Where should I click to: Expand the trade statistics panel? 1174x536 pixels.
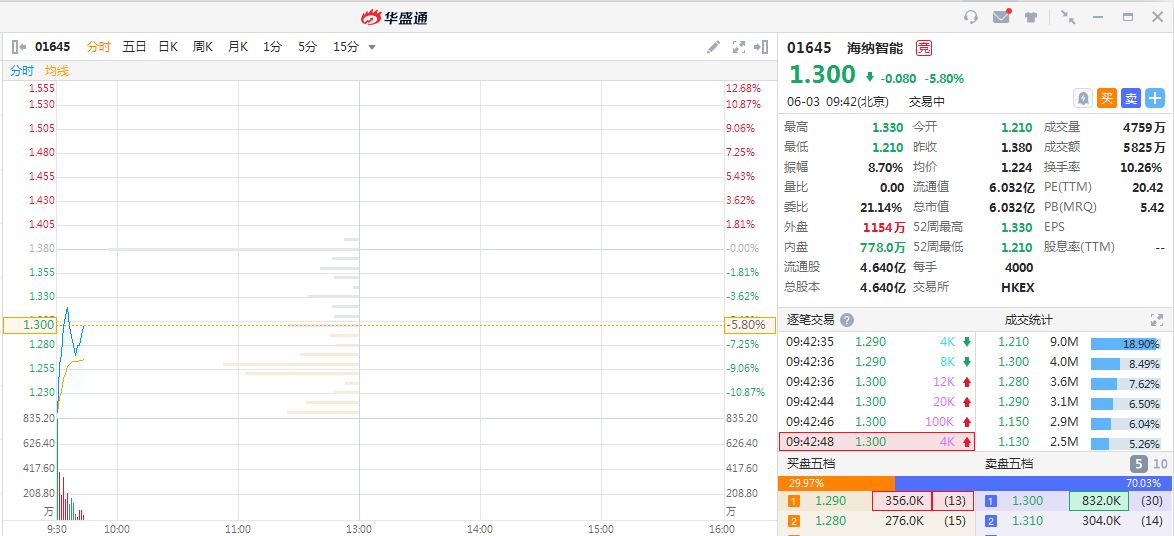[1157, 320]
